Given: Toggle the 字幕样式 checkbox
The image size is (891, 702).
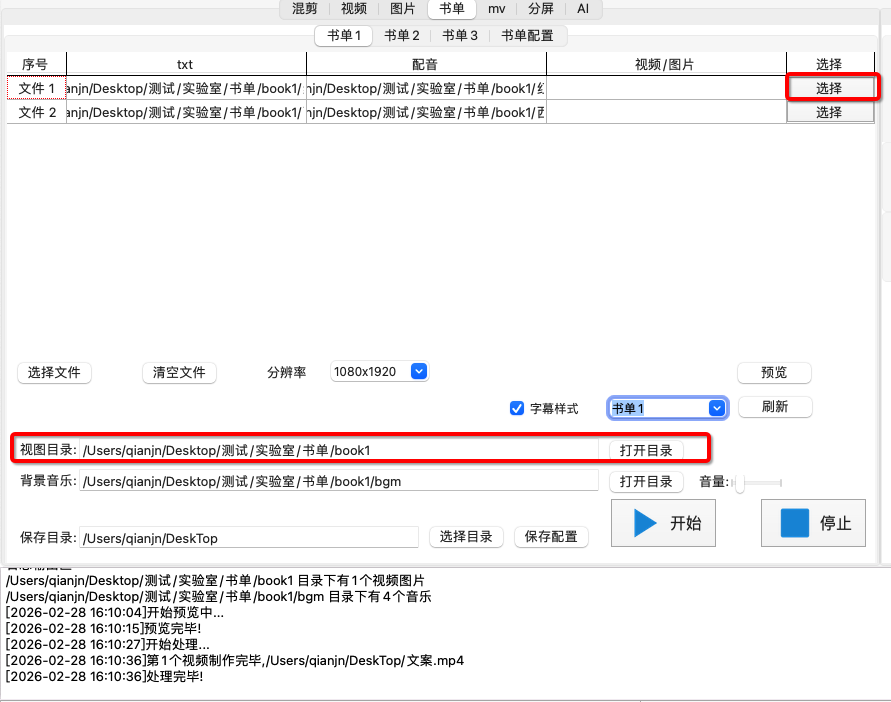Looking at the screenshot, I should pyautogui.click(x=517, y=408).
